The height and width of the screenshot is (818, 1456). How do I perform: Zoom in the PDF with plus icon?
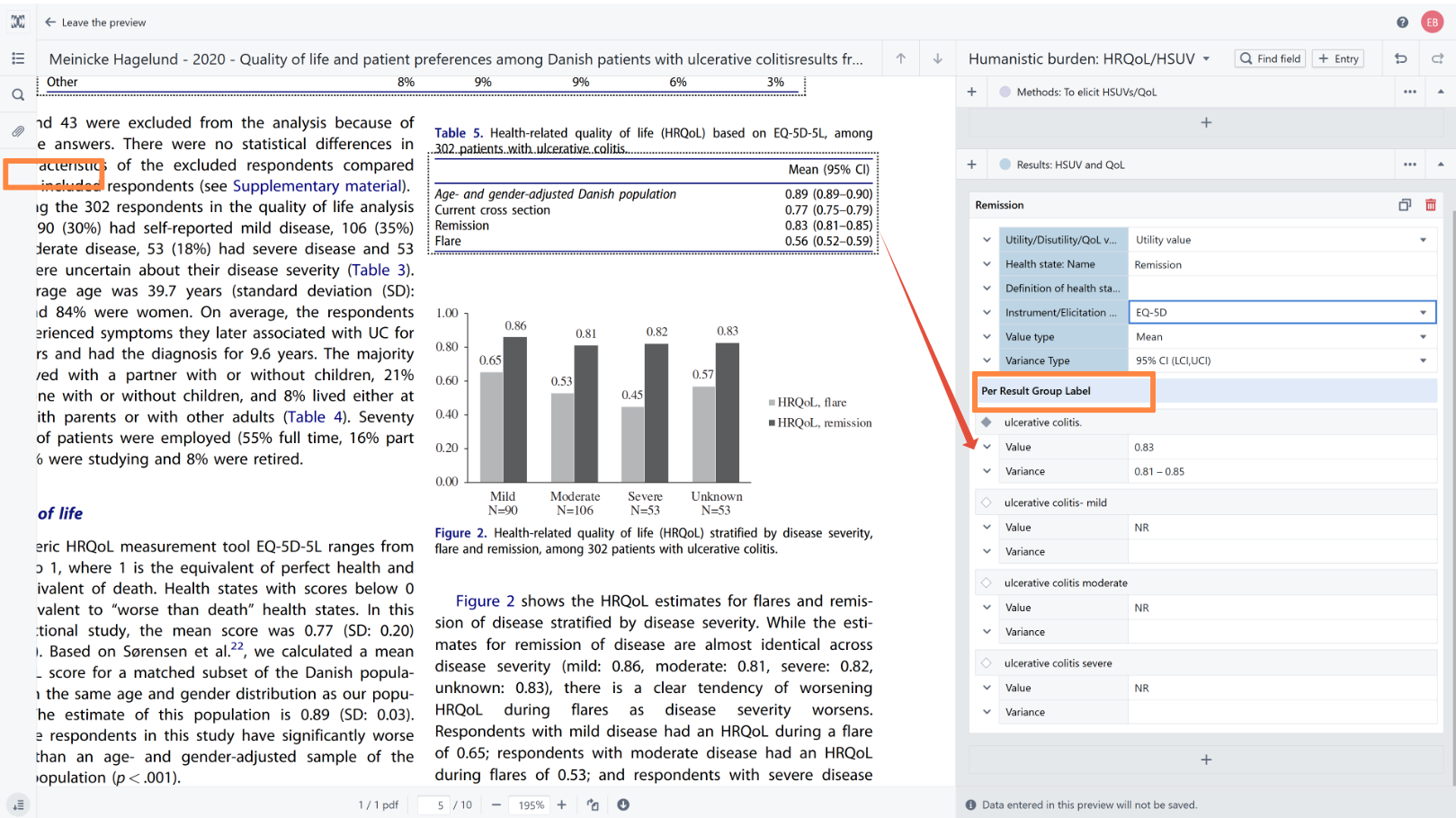coord(561,805)
